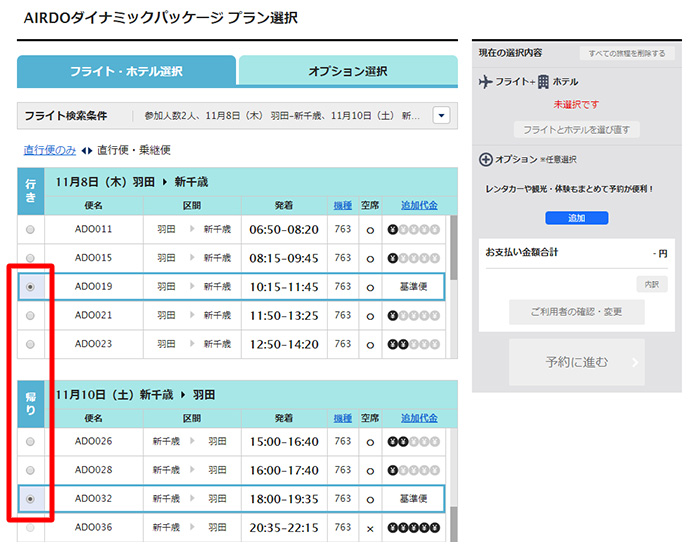Viewport: 700px width, 554px height.
Task: Select the ADO011 outbound flight radio button
Action: tap(30, 229)
